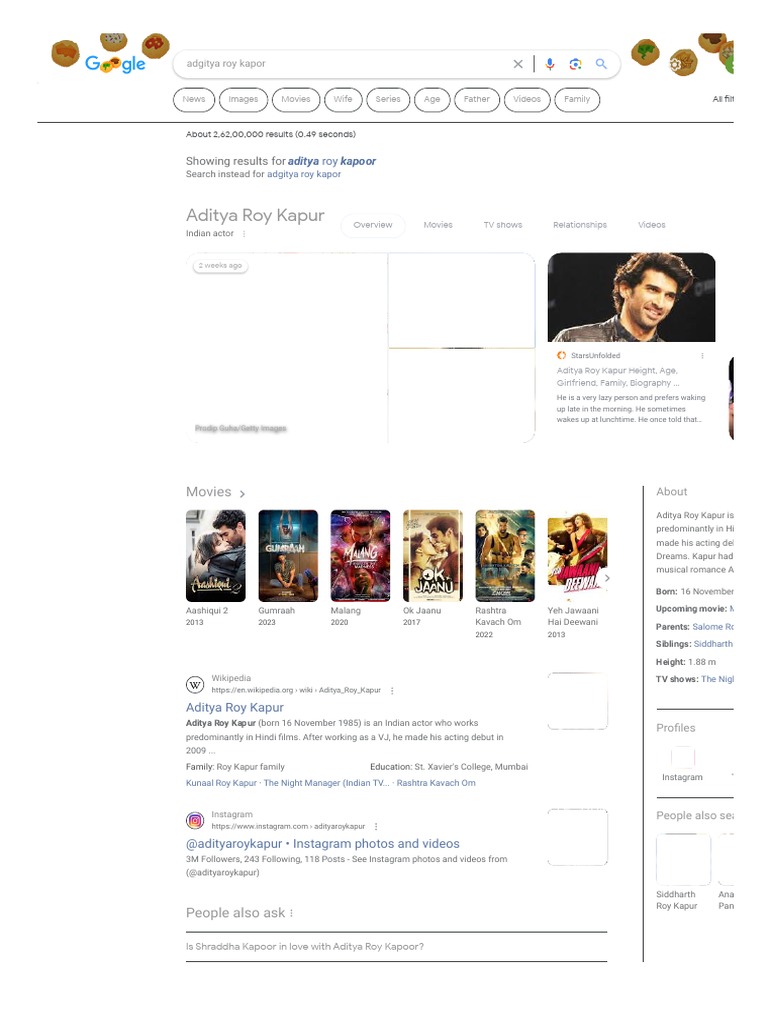Open Siddharth Roy Kapur people card
This screenshot has height=1024, width=768.
tap(683, 872)
